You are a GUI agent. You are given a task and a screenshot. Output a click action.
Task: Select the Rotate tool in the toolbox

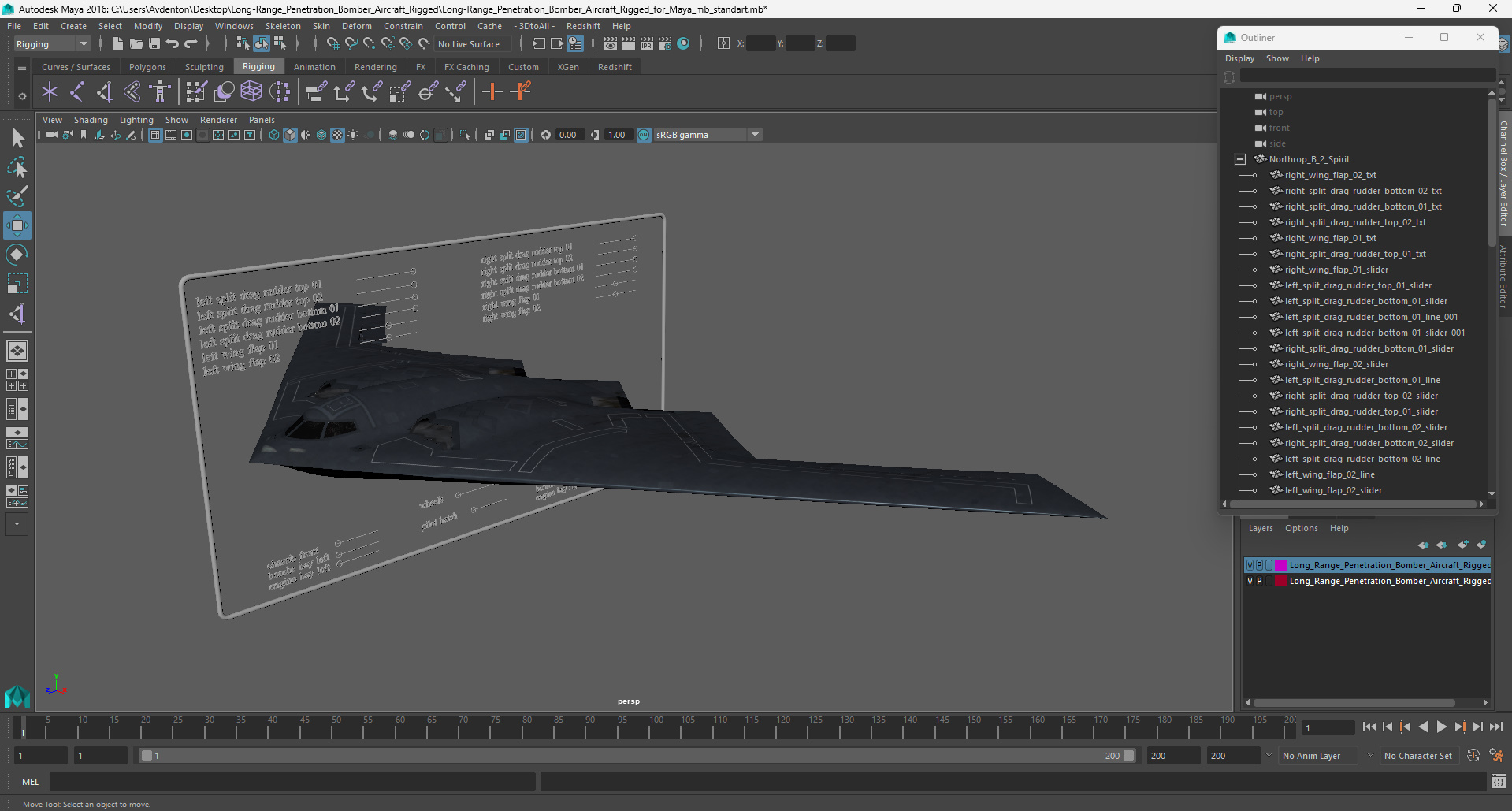coord(17,255)
